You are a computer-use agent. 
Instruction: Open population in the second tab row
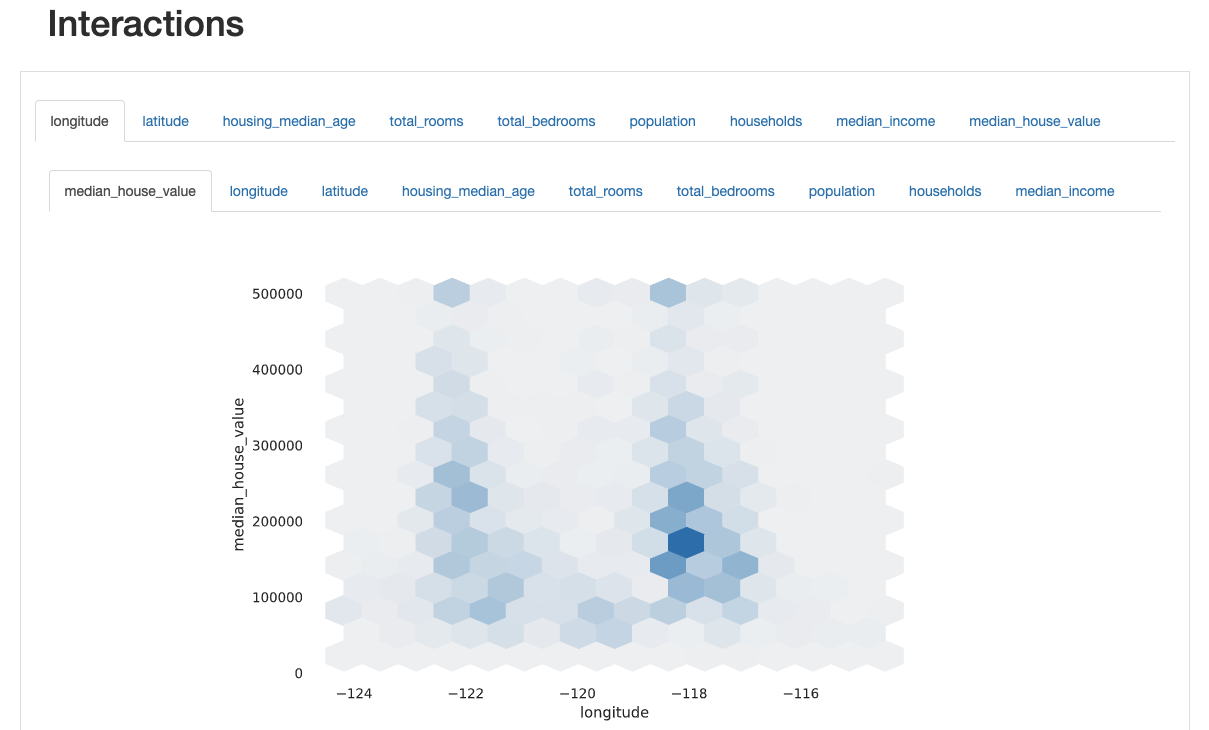coord(841,191)
